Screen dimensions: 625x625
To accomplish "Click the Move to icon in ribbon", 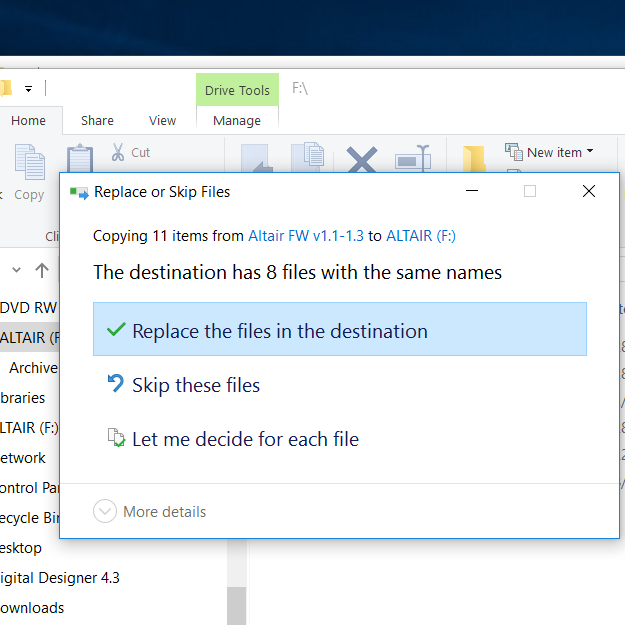I will [x=256, y=158].
